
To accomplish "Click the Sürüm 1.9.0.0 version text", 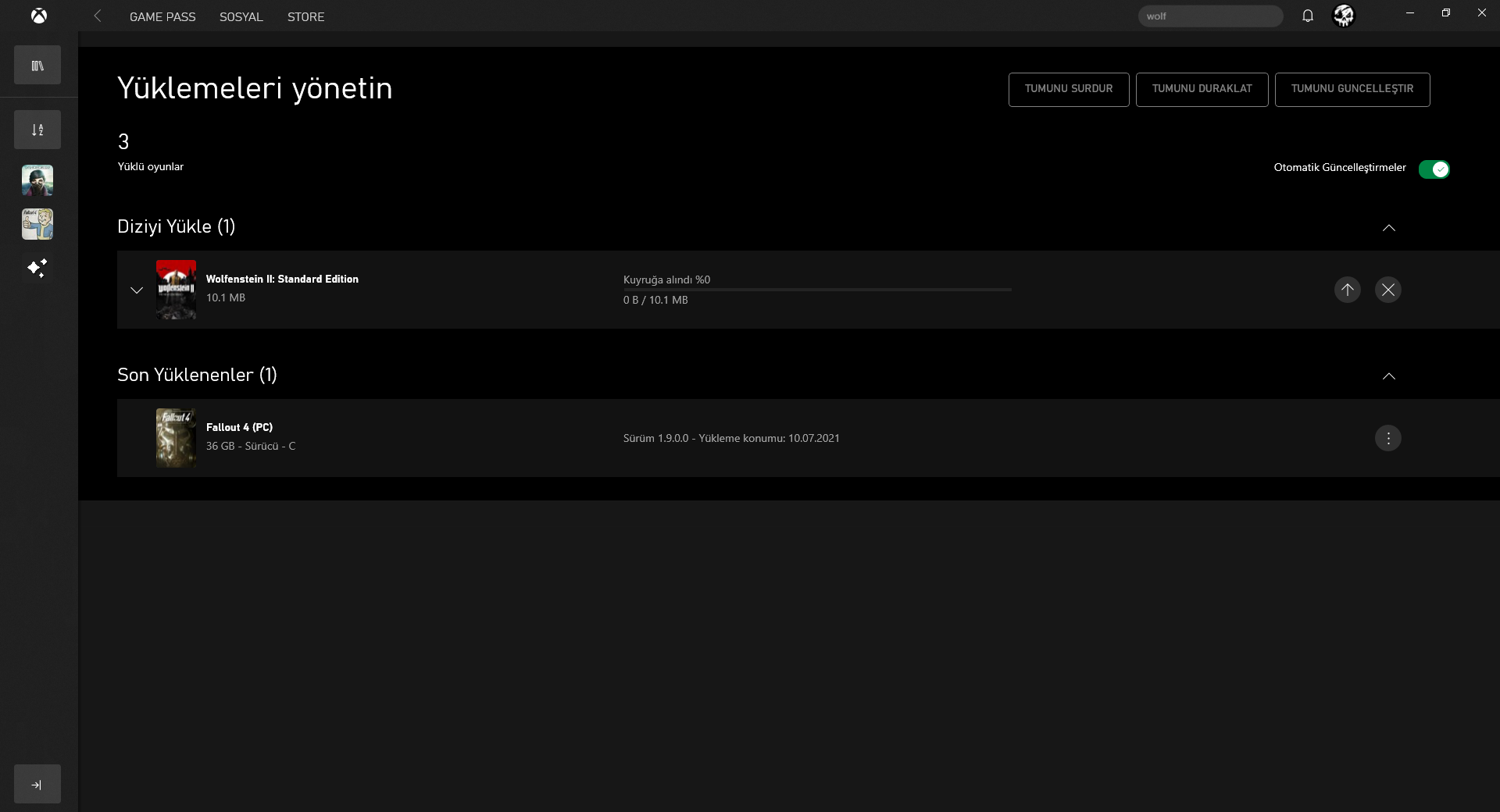I will pyautogui.click(x=731, y=438).
